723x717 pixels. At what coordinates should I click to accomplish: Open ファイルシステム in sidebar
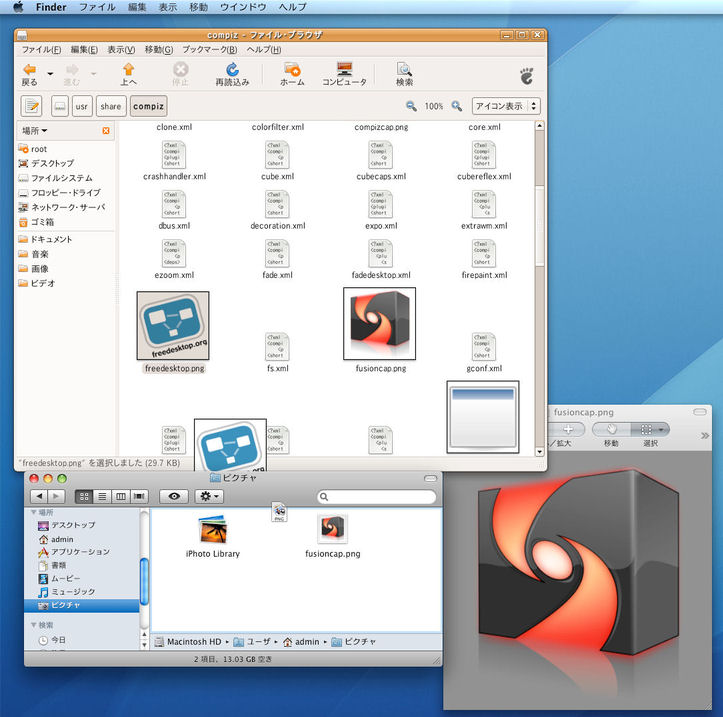coord(55,178)
